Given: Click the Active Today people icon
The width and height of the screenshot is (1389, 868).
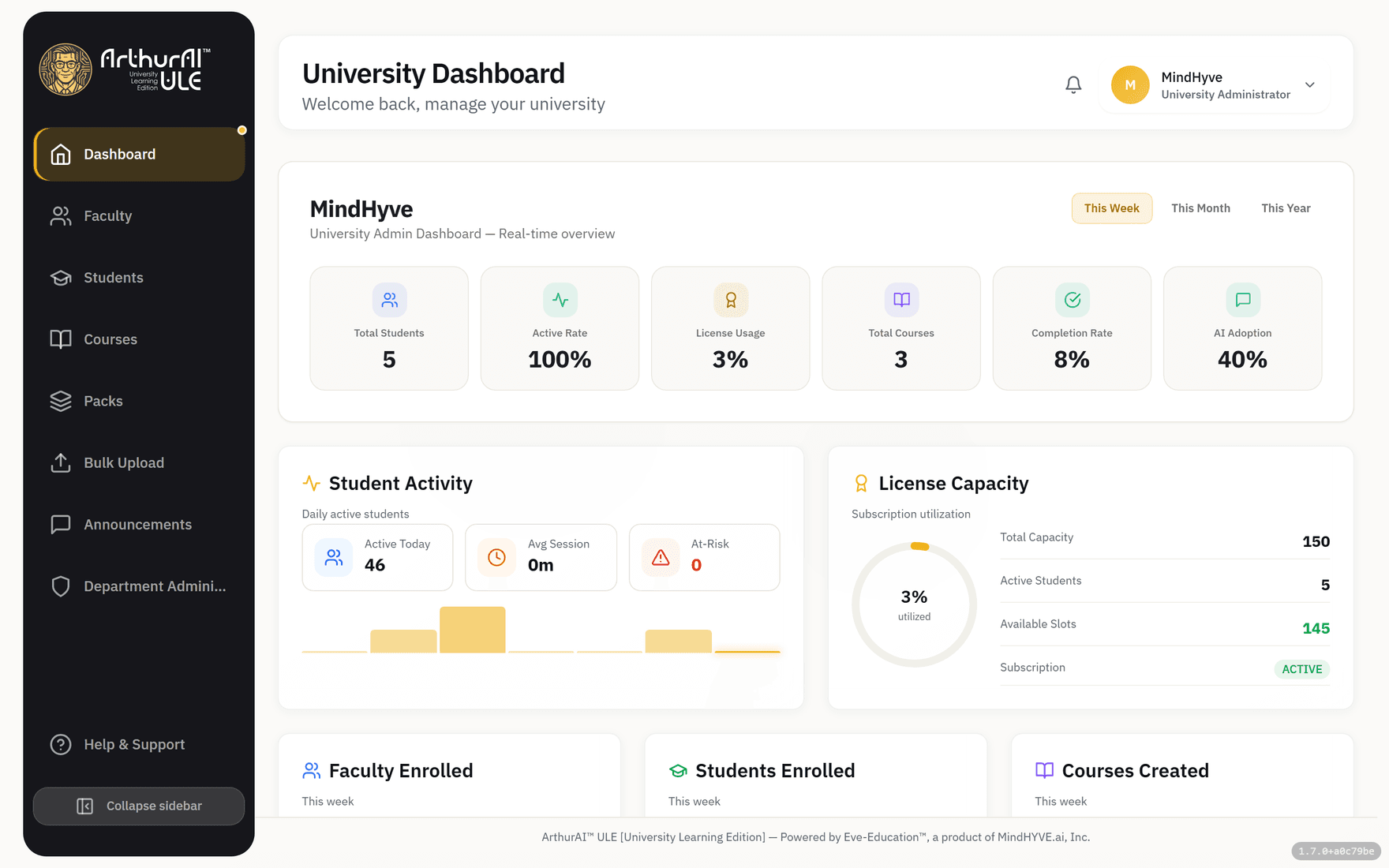Looking at the screenshot, I should 334,557.
